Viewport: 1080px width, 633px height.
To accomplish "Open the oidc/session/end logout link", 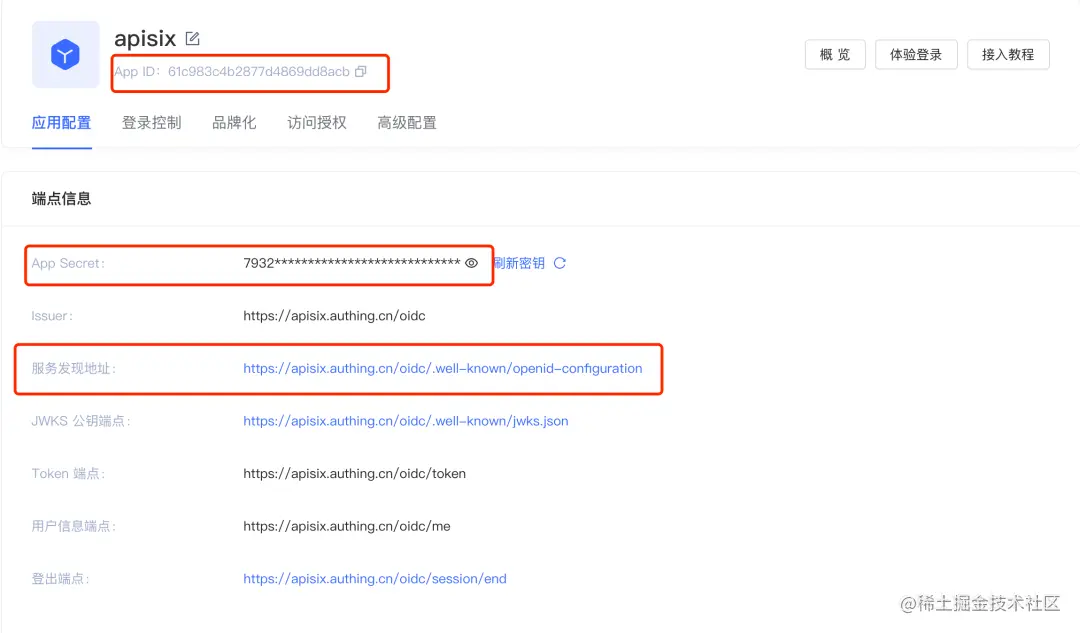I will pos(375,579).
